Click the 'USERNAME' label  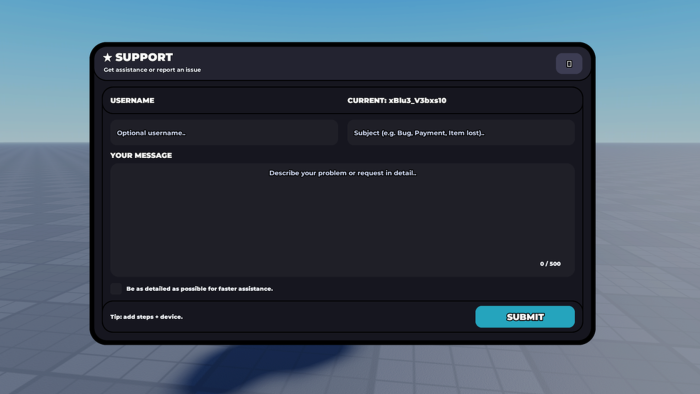(x=132, y=100)
